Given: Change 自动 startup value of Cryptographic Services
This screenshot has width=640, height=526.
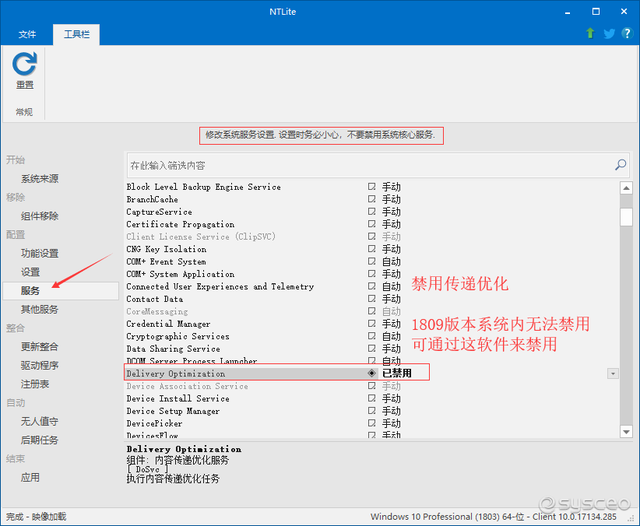Looking at the screenshot, I should 391,336.
